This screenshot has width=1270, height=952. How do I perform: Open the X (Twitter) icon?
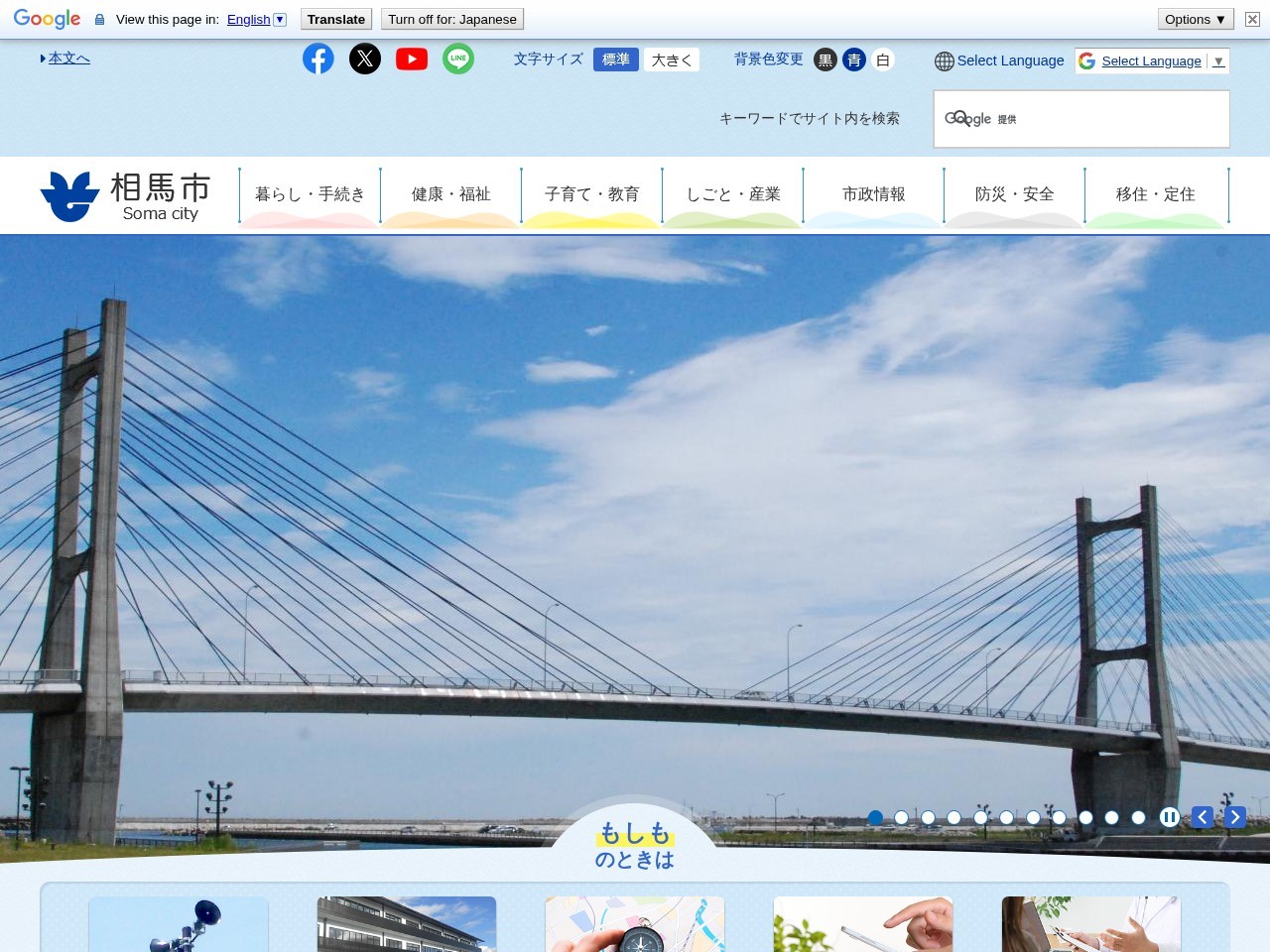pos(365,59)
